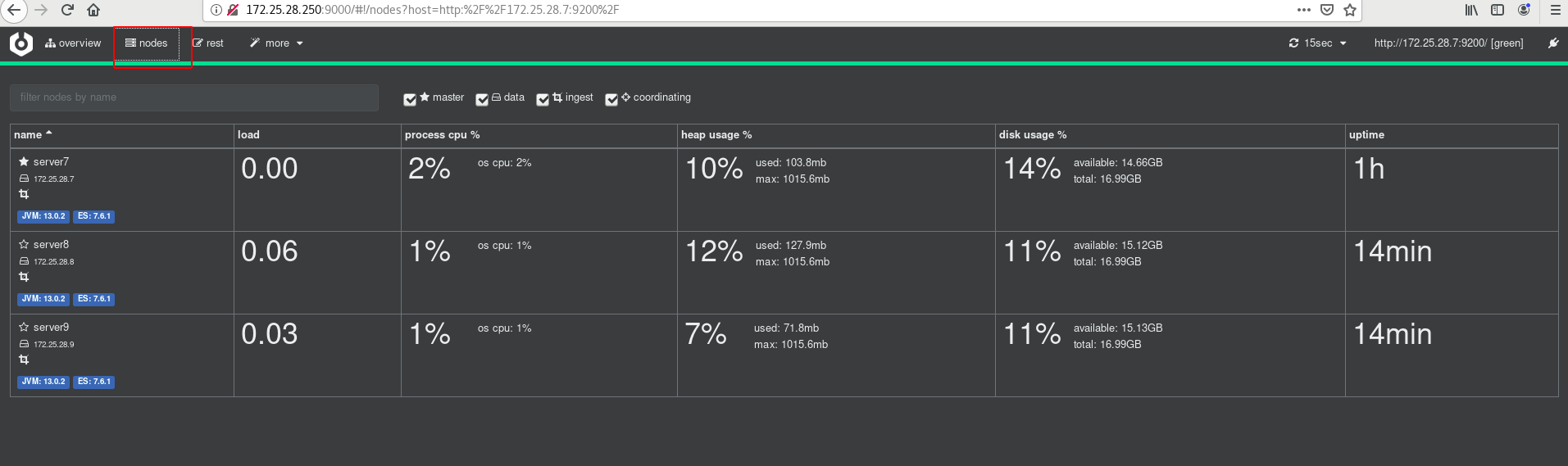Focus the filter nodes by name field
The width and height of the screenshot is (1568, 466).
coord(194,97)
